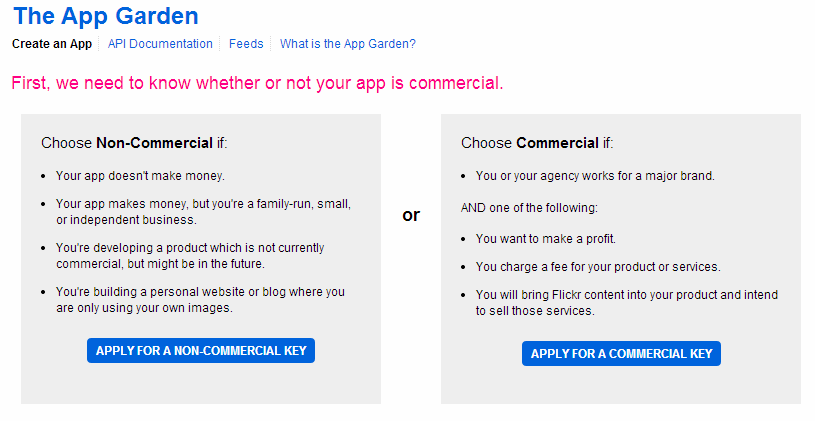This screenshot has height=421, width=815.
Task: Go to the Feeds page
Action: [246, 44]
